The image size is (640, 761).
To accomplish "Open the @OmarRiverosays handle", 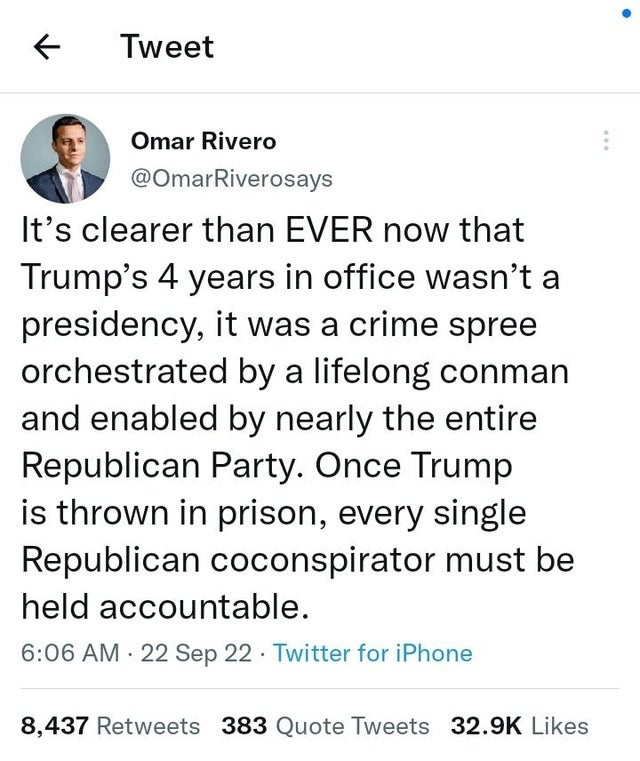I will [x=232, y=179].
